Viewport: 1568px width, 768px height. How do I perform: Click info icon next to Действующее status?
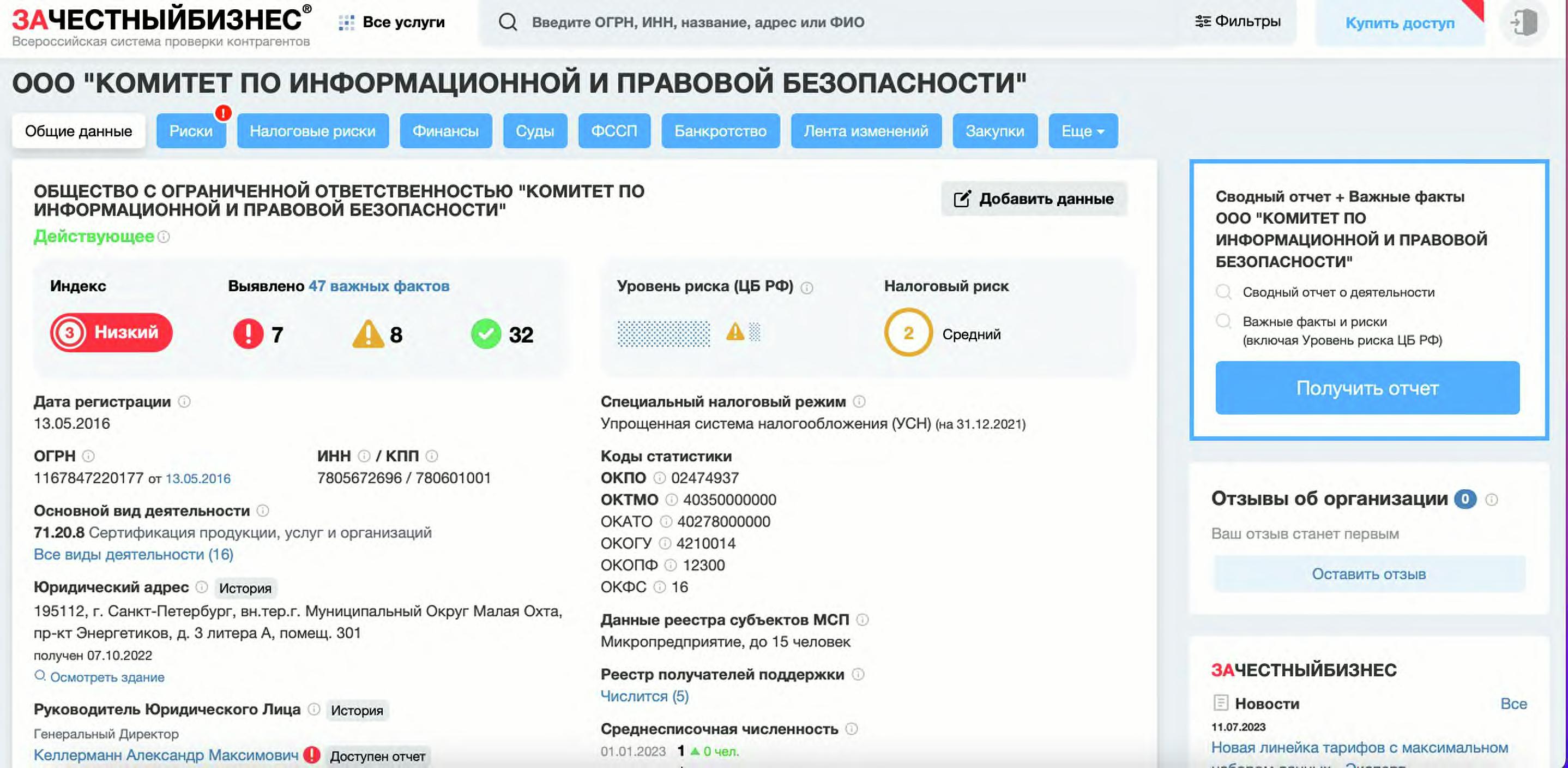164,236
